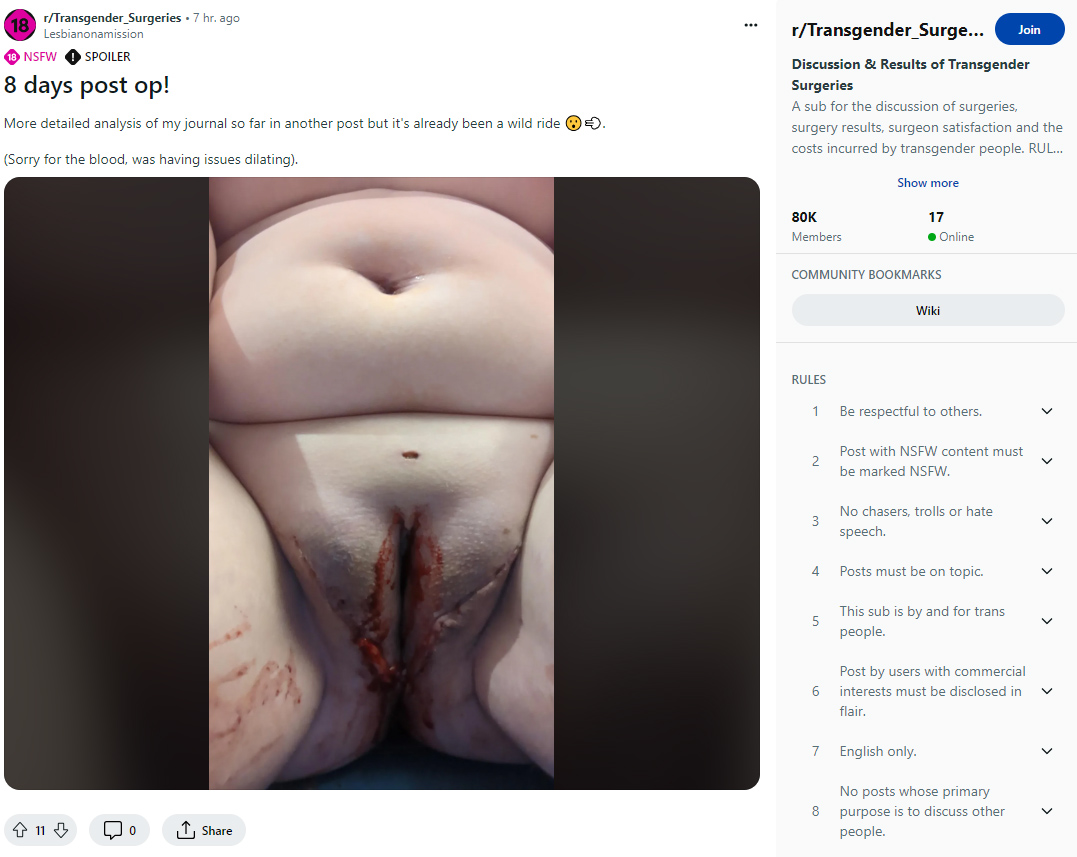
Task: Expand rule 2 about NSFW content marking
Action: (1047, 461)
